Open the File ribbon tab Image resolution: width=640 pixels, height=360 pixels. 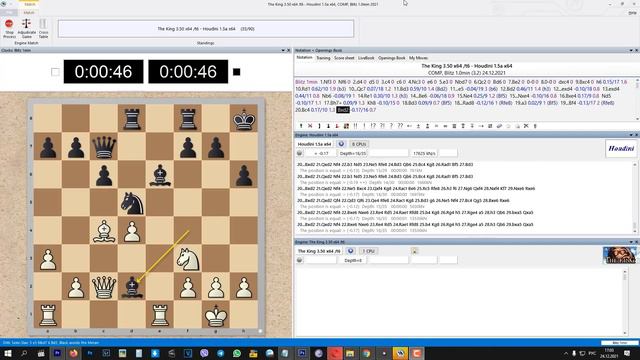tap(9, 13)
